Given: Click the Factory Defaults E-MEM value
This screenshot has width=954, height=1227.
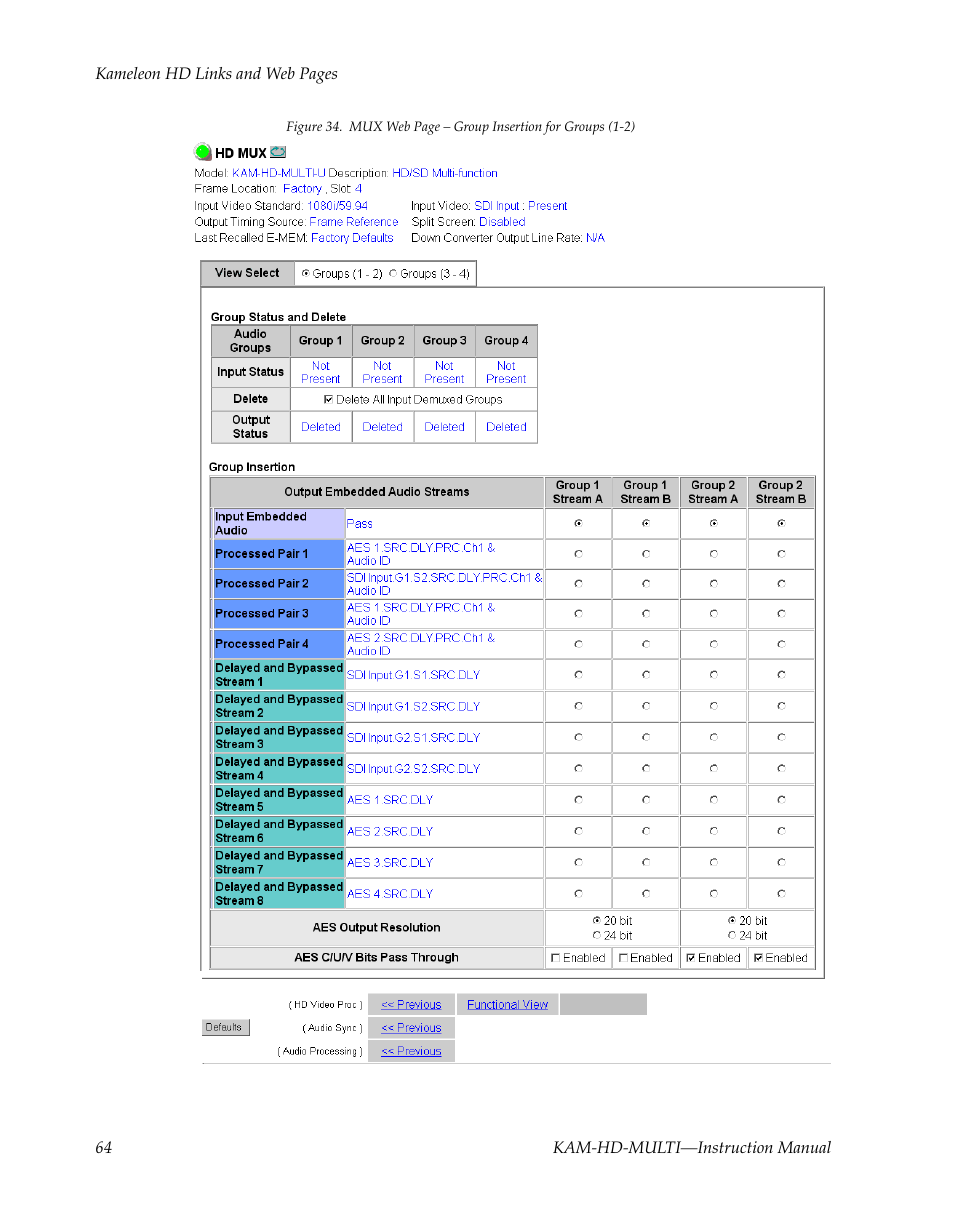Looking at the screenshot, I should tap(352, 238).
